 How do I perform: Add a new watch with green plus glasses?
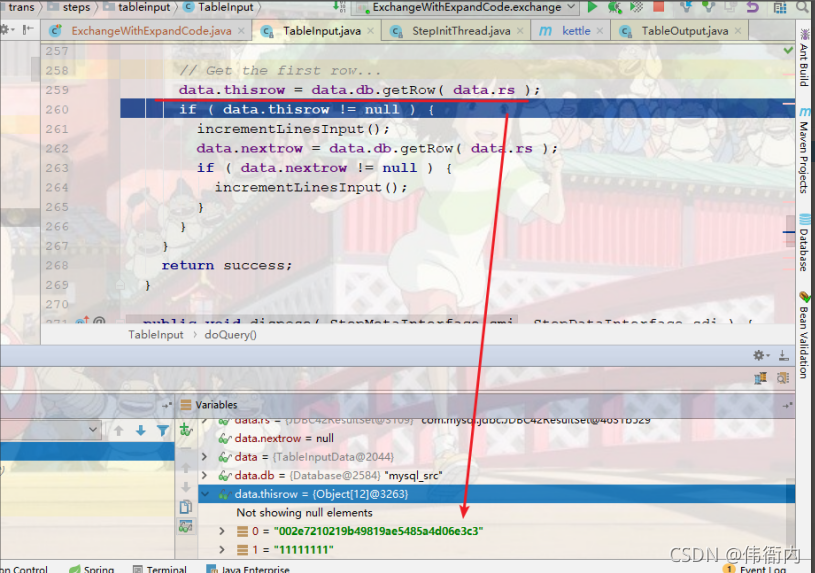click(x=186, y=430)
